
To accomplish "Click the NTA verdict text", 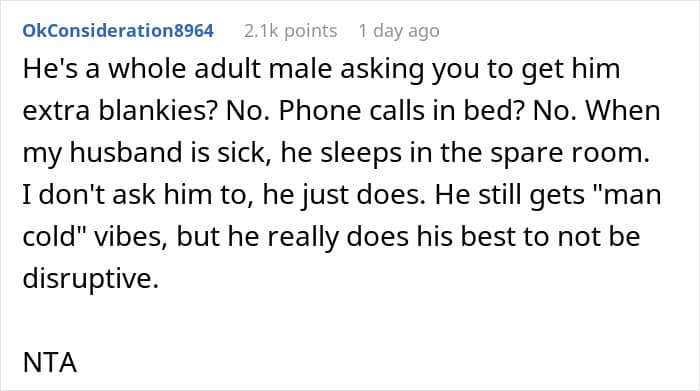I will (x=50, y=362).
